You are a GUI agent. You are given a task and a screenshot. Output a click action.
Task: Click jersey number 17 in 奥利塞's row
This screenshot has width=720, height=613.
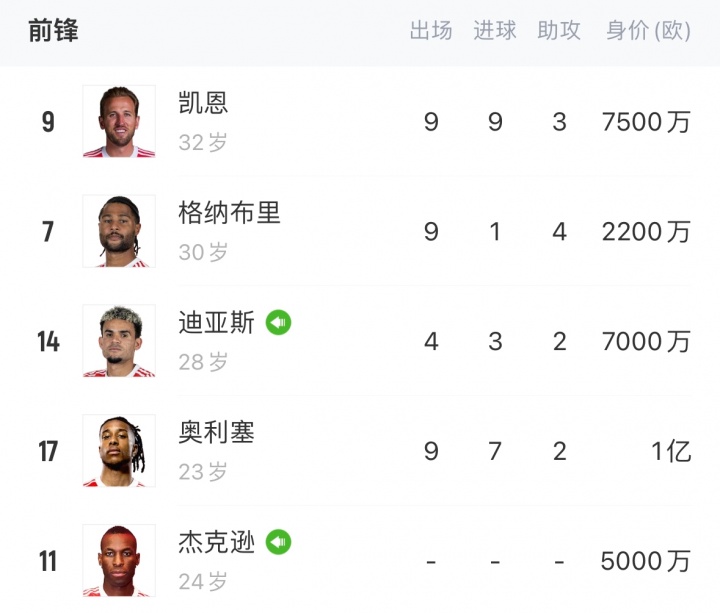(48, 451)
